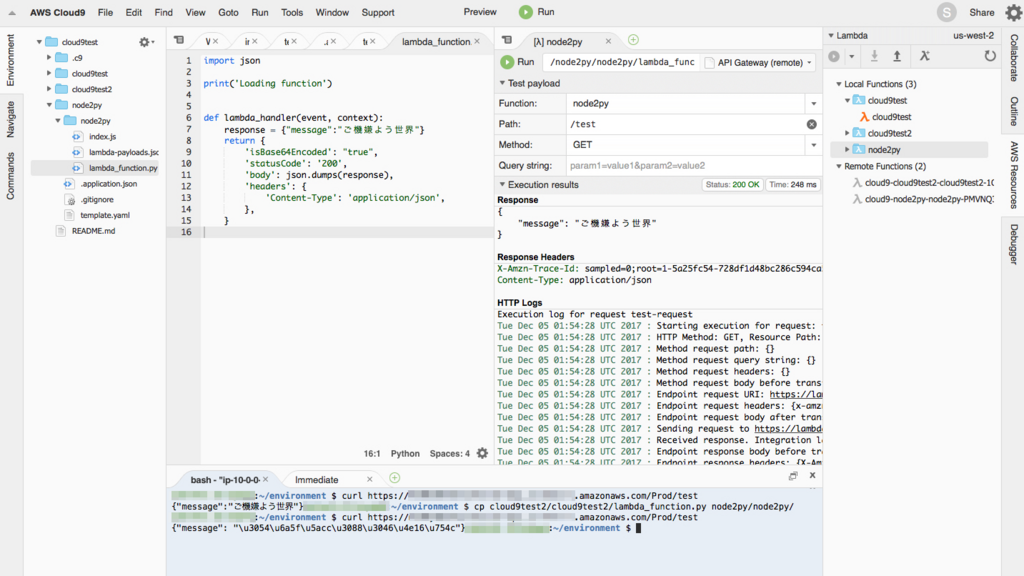Click the user avatar S icon
The height and width of the screenshot is (576, 1024).
pos(946,12)
